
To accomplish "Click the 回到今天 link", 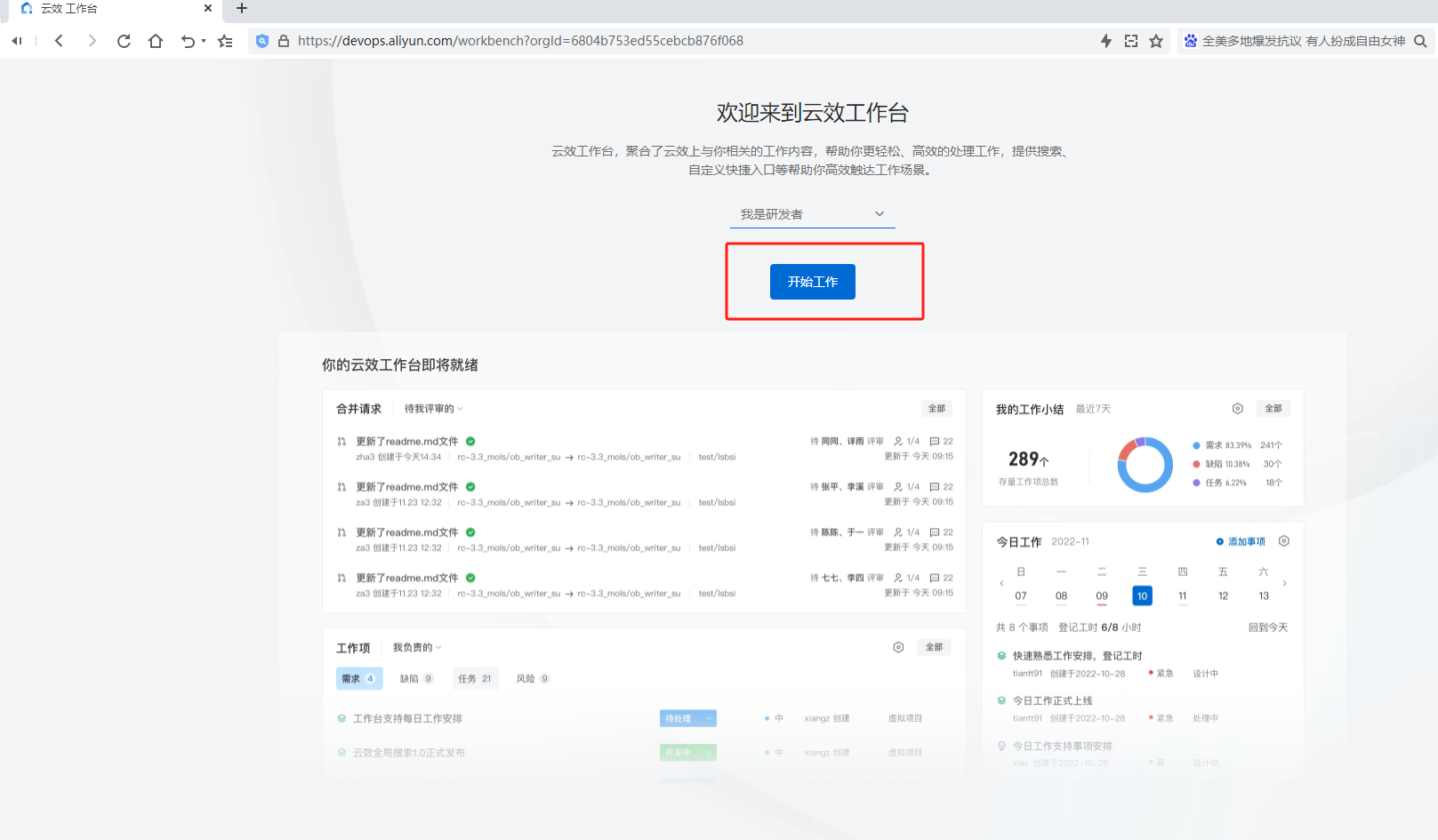I will click(x=1268, y=628).
